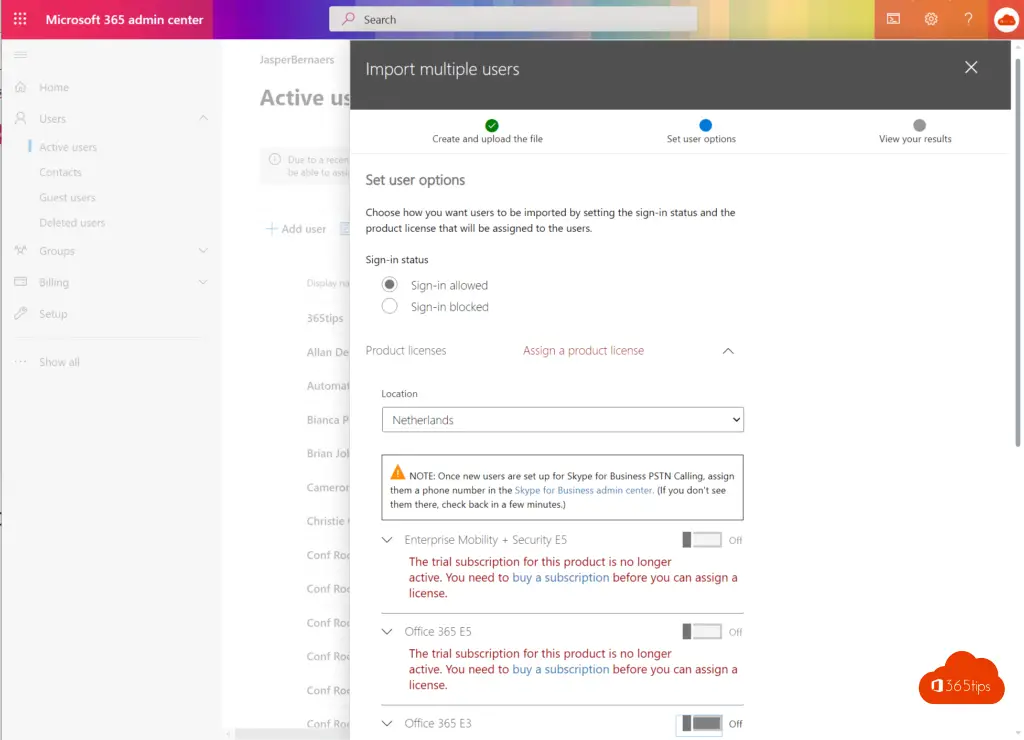Go to Home in the navigation
This screenshot has height=740, width=1024.
click(x=54, y=87)
